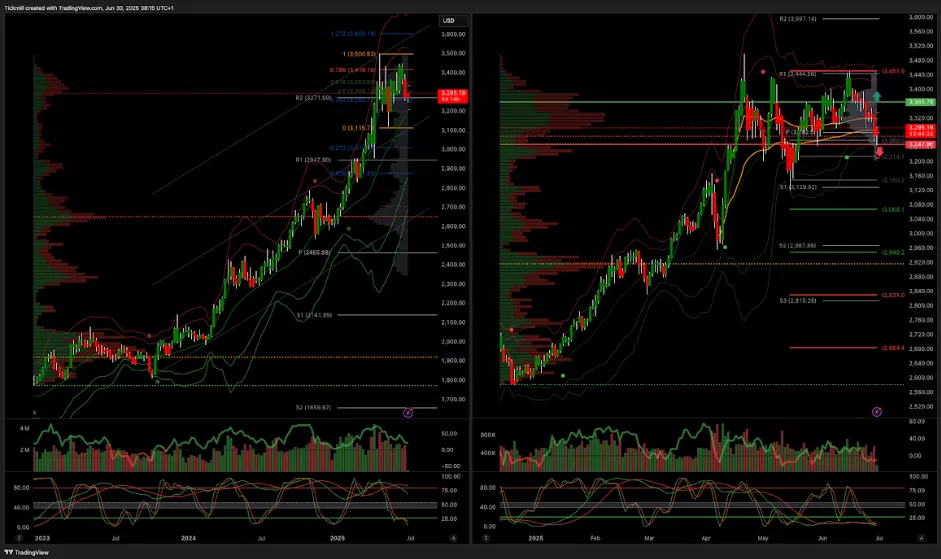Select the red 3,247.96 price label on right axis
This screenshot has width=941, height=559.
point(919,145)
